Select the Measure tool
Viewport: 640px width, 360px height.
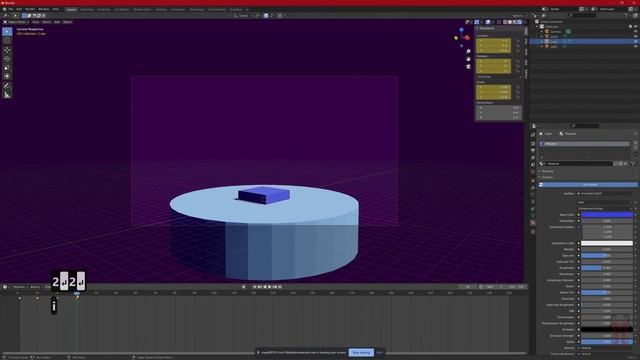(7, 95)
